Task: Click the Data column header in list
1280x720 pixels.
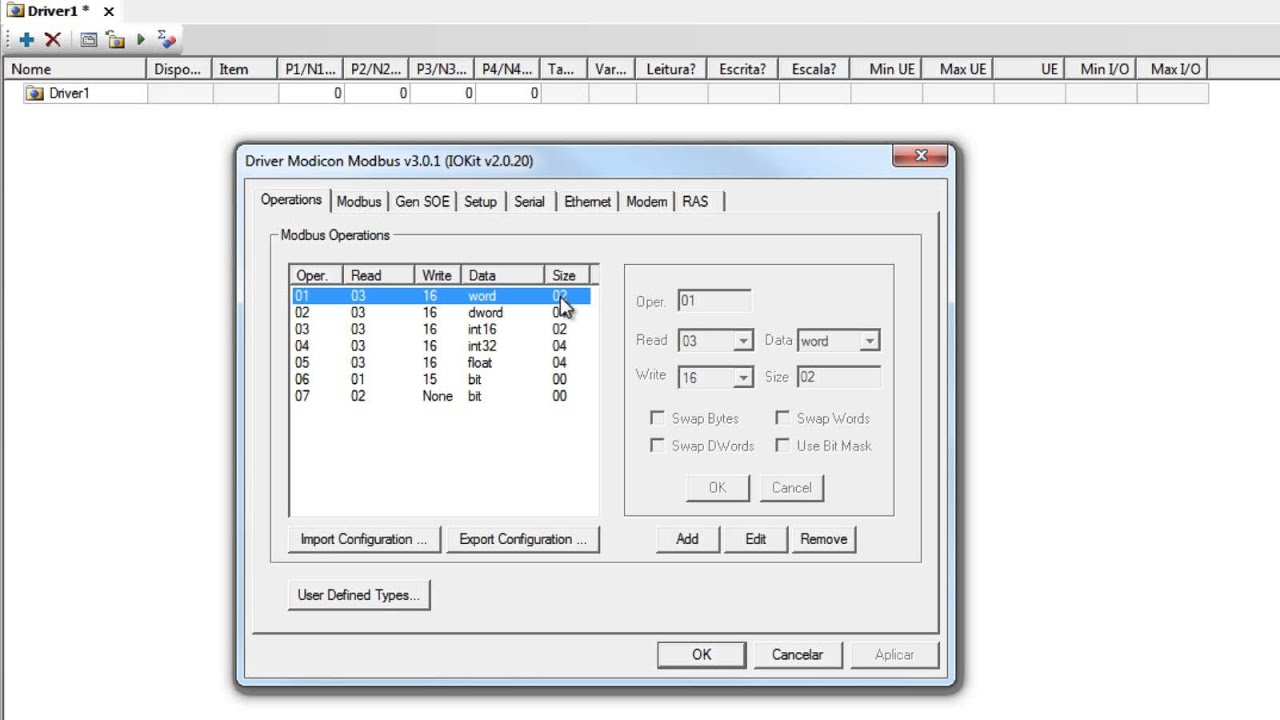Action: pyautogui.click(x=503, y=275)
